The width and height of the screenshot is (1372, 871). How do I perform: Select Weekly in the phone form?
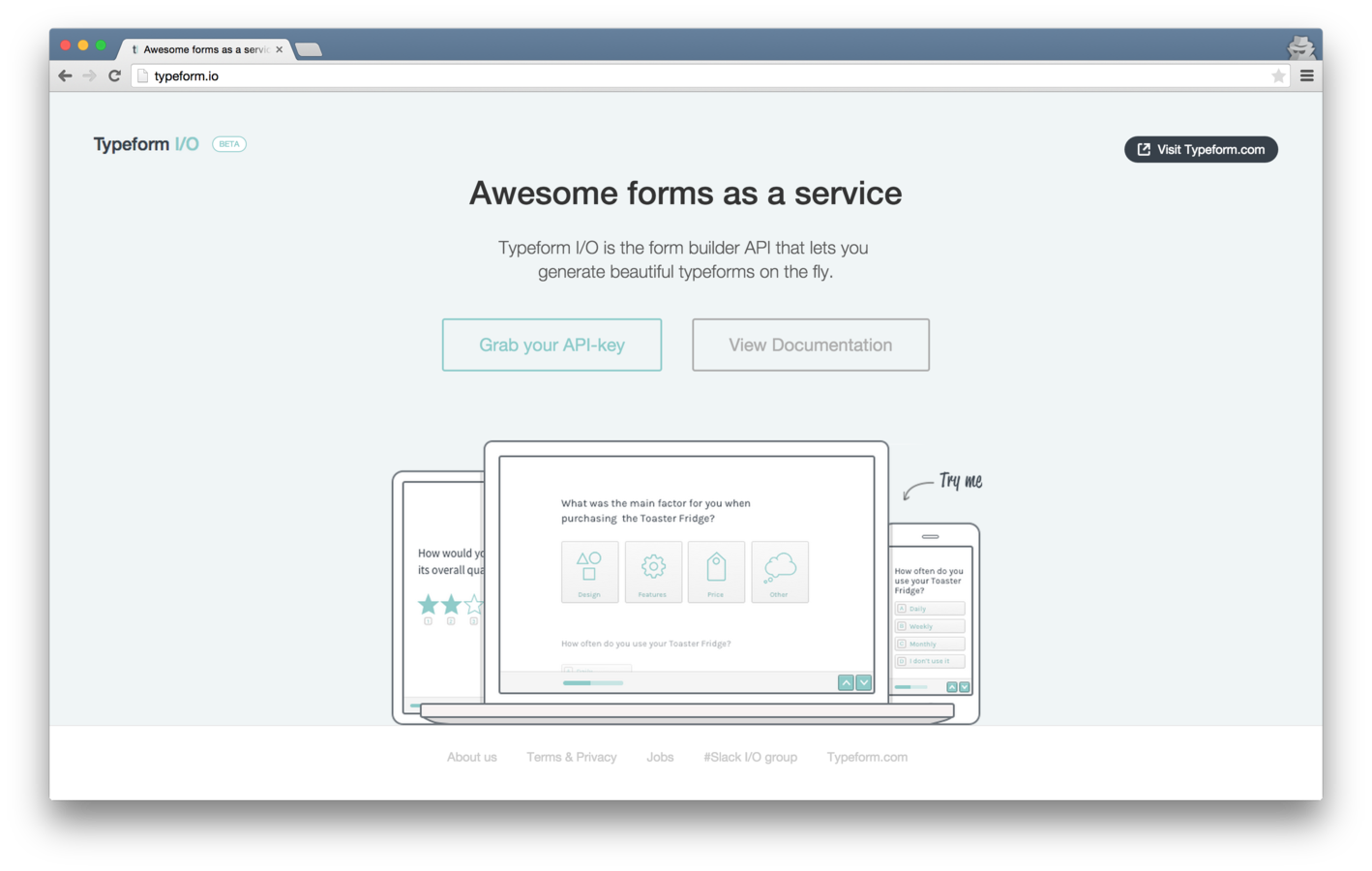tap(930, 626)
